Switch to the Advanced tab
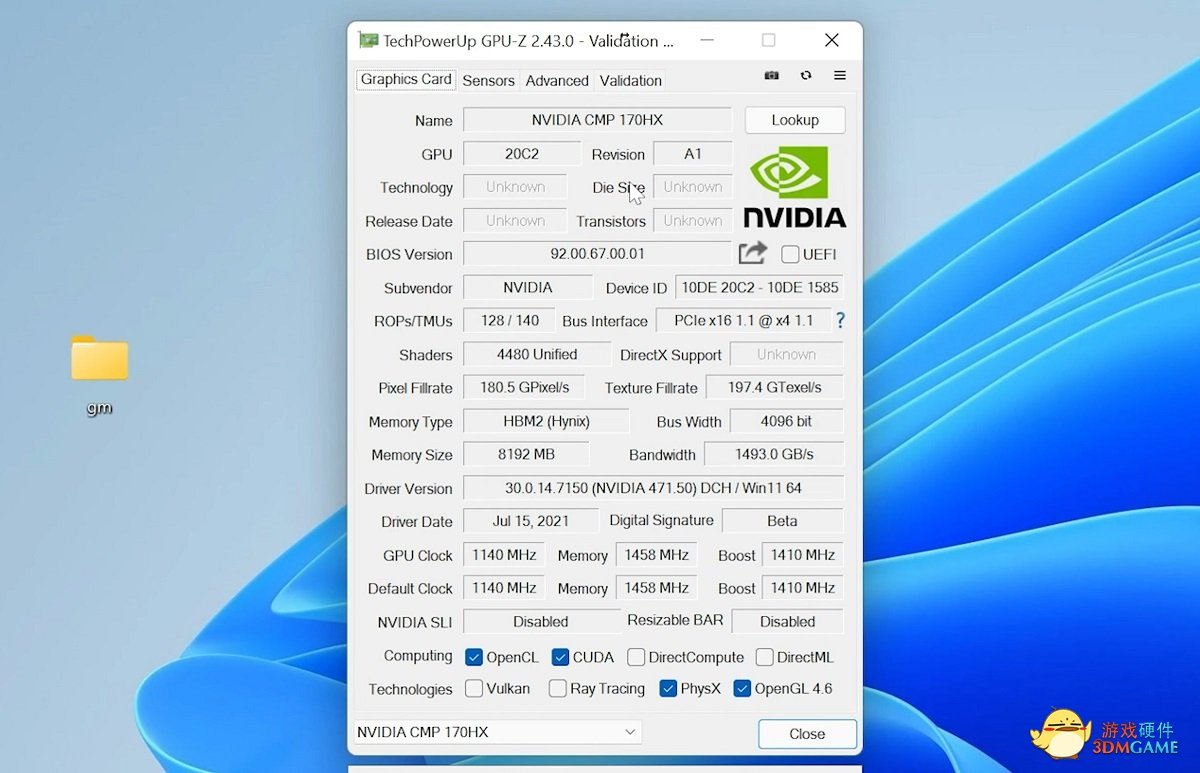 coord(557,80)
